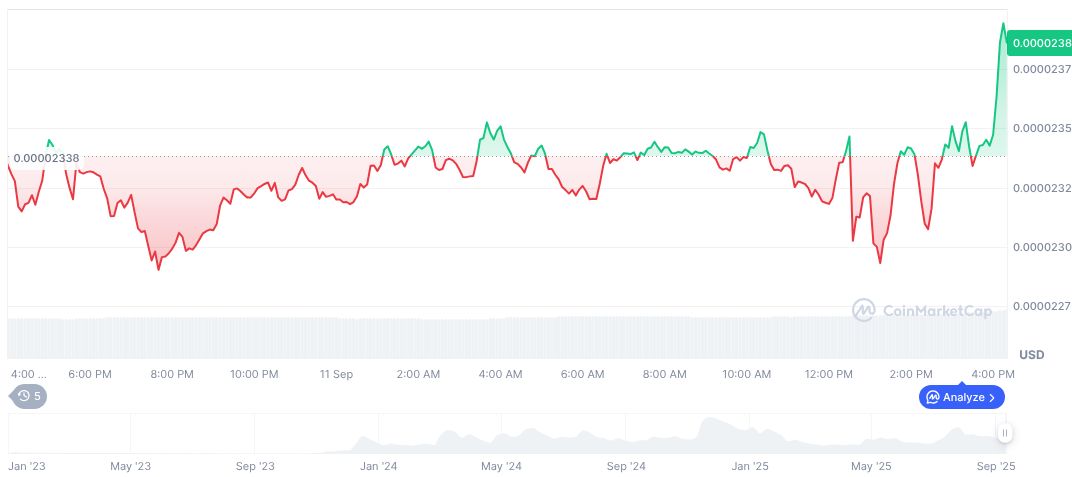Image resolution: width=1072 pixels, height=477 pixels.
Task: Click the range slider handle at Sep '25
Action: coord(1004,433)
